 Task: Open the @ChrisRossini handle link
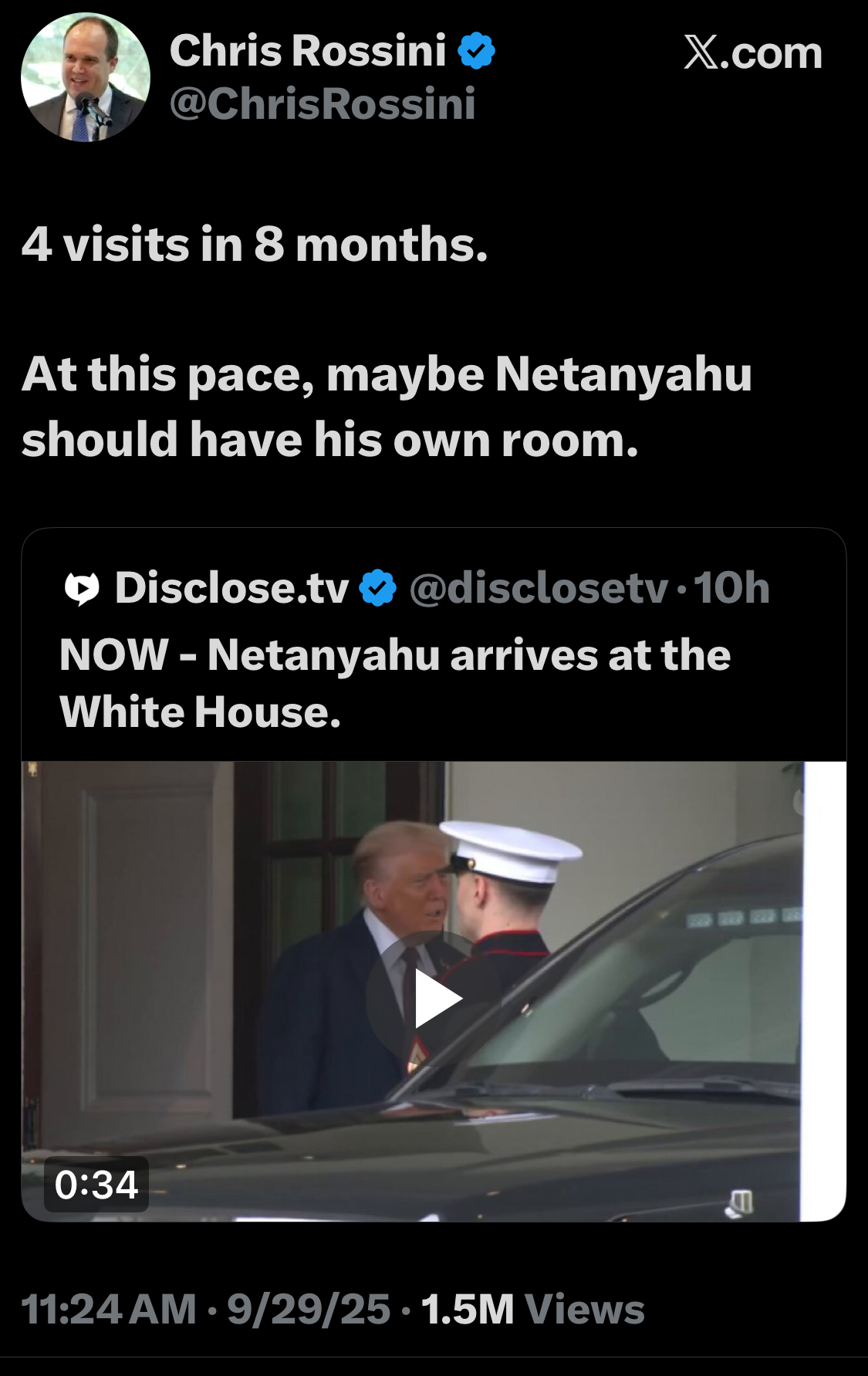click(323, 104)
